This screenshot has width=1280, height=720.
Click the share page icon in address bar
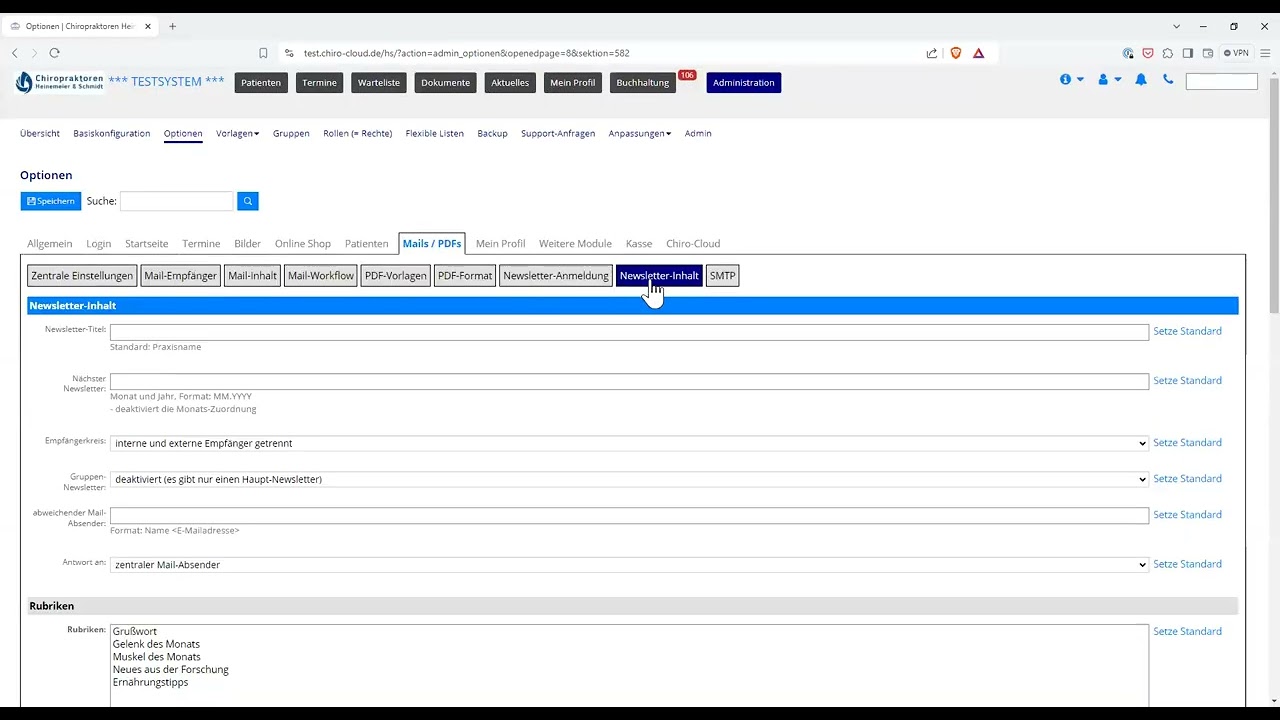[932, 53]
